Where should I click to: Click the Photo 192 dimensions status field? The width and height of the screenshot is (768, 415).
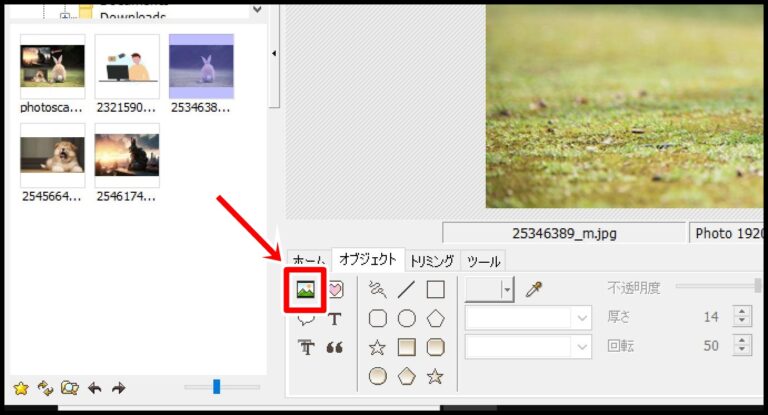coord(726,233)
